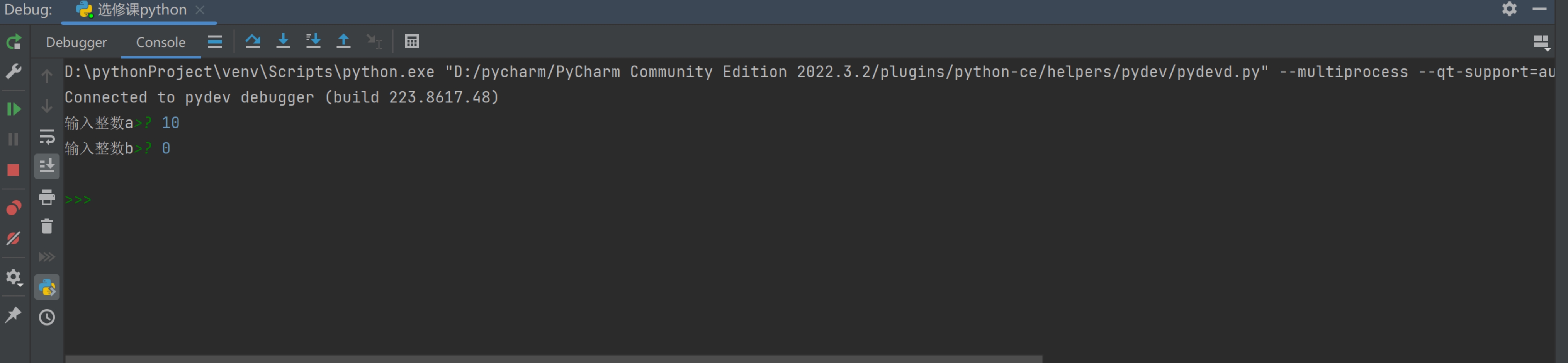Close the 选修课python debug tab

click(x=200, y=10)
